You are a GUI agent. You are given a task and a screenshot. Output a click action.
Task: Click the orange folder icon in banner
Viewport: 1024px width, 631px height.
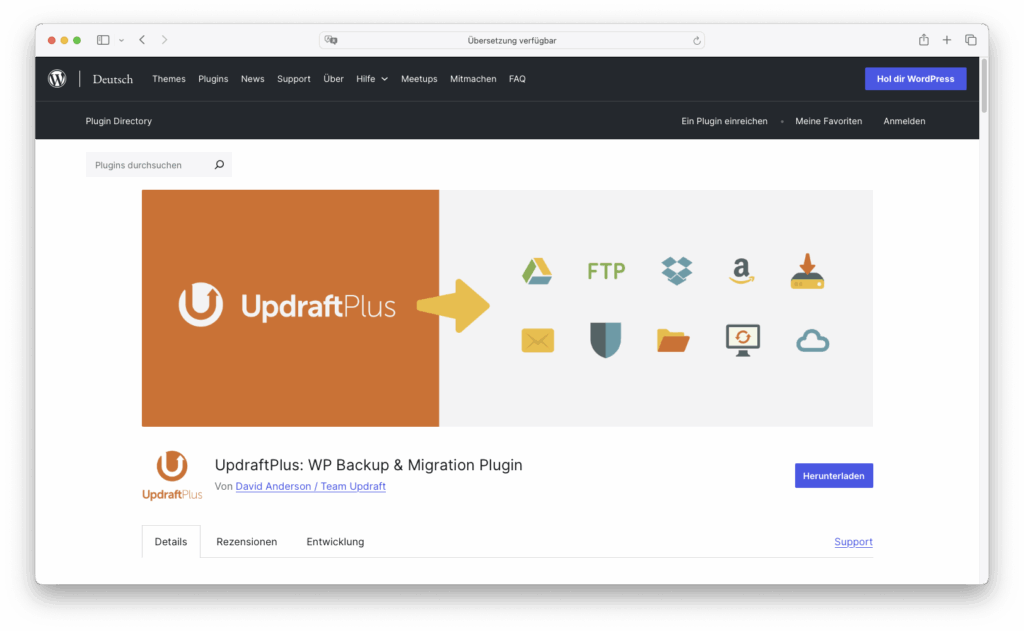point(673,340)
